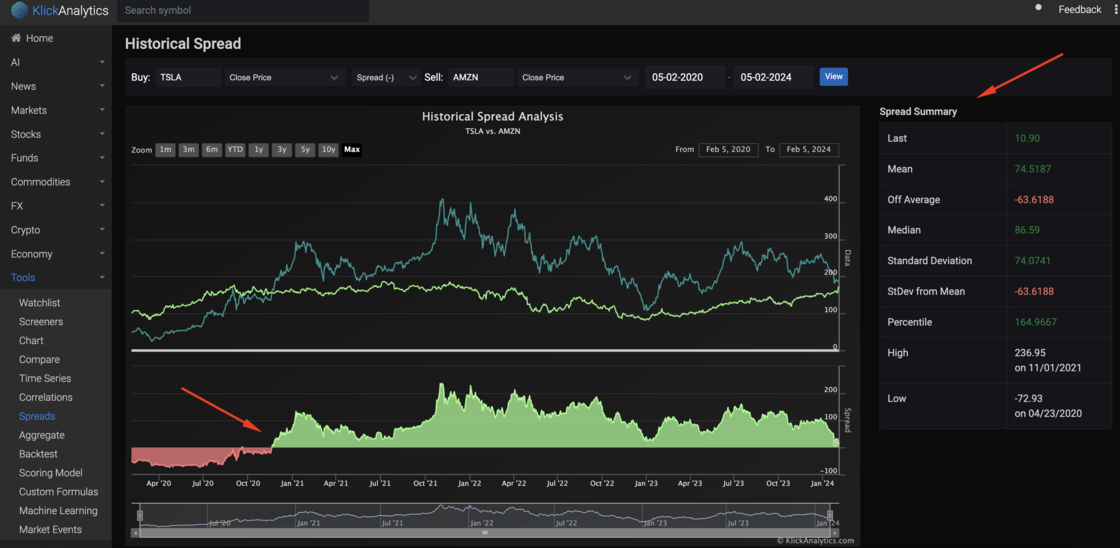Expand the News sidebar menu

point(56,86)
